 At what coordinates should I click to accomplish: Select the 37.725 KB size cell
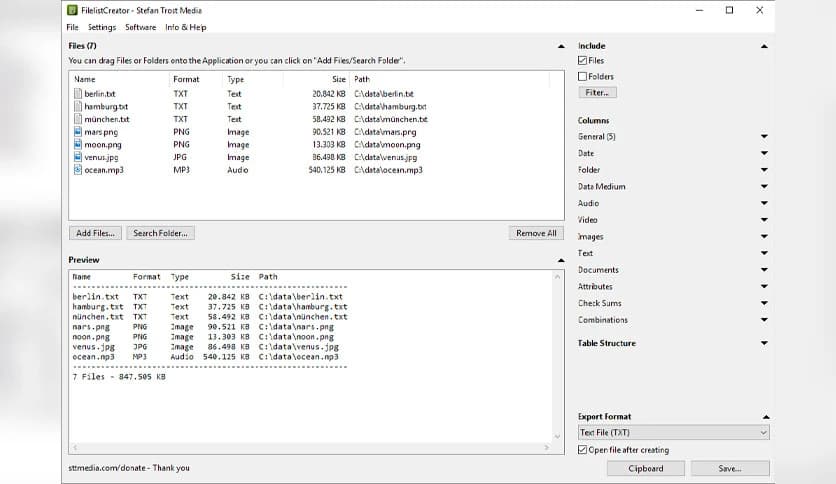[329, 107]
